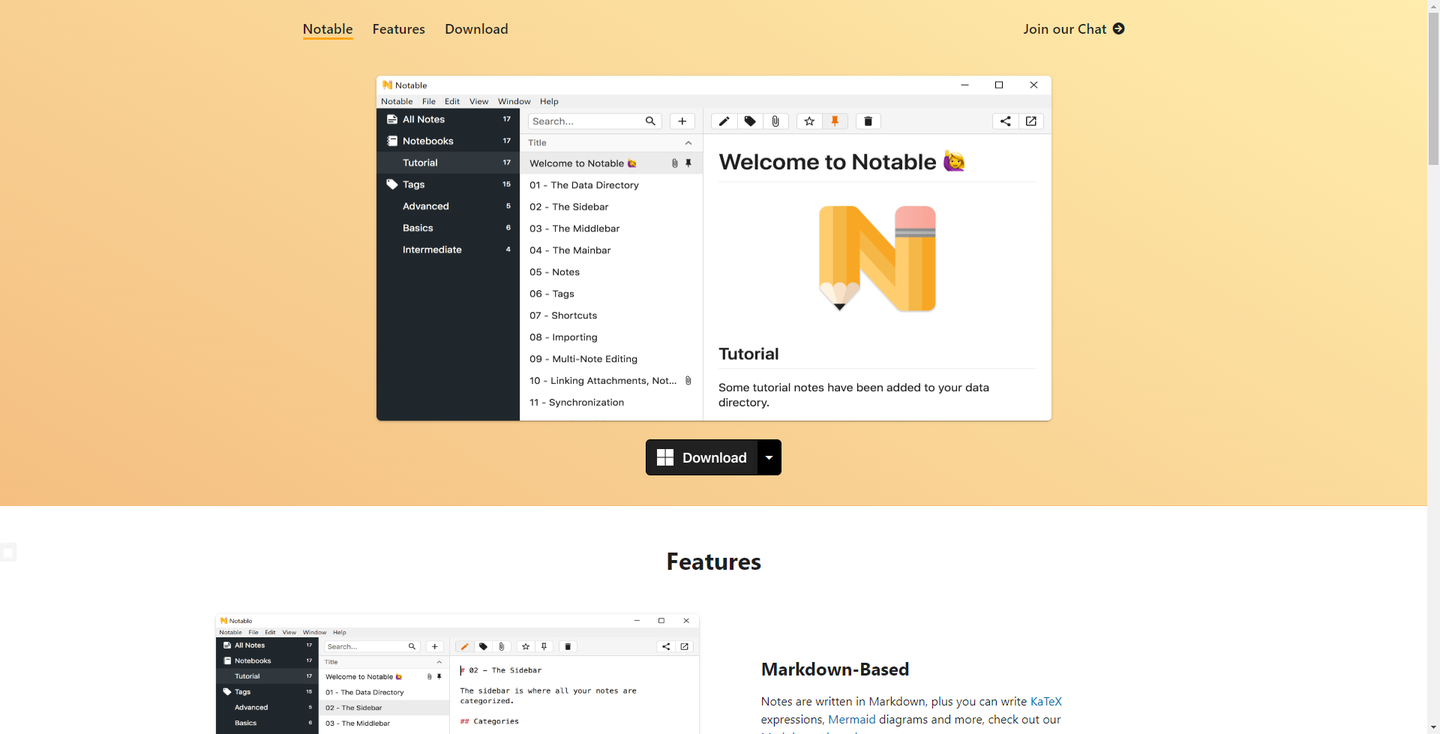Screen dimensions: 1440x734
Task: Click the paperclip on the "10 - Linking Attachments" row
Action: pos(688,381)
